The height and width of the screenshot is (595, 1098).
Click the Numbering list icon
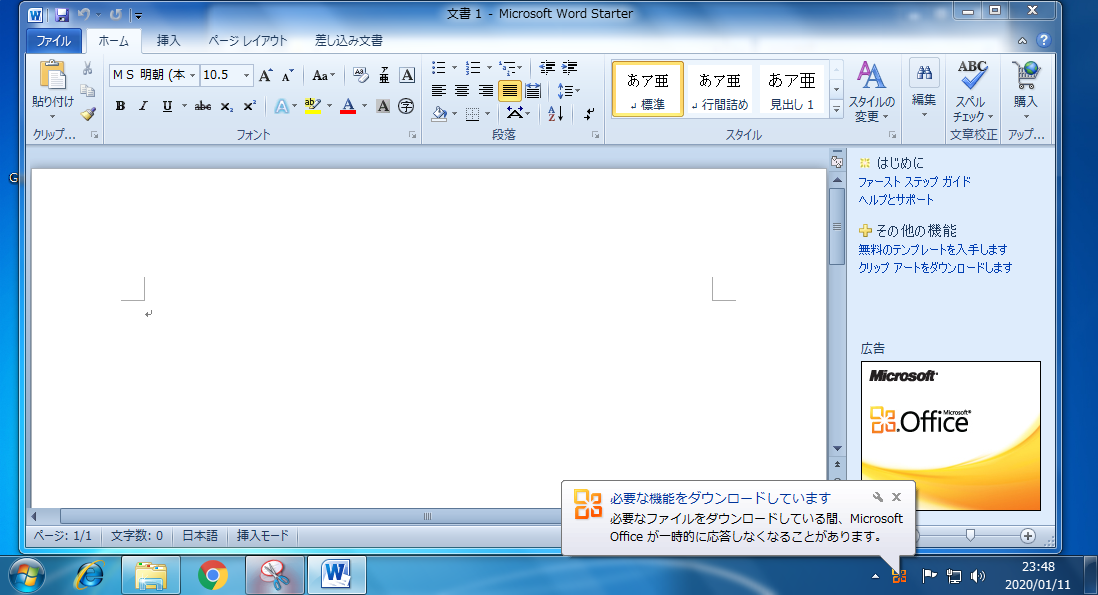[473, 67]
